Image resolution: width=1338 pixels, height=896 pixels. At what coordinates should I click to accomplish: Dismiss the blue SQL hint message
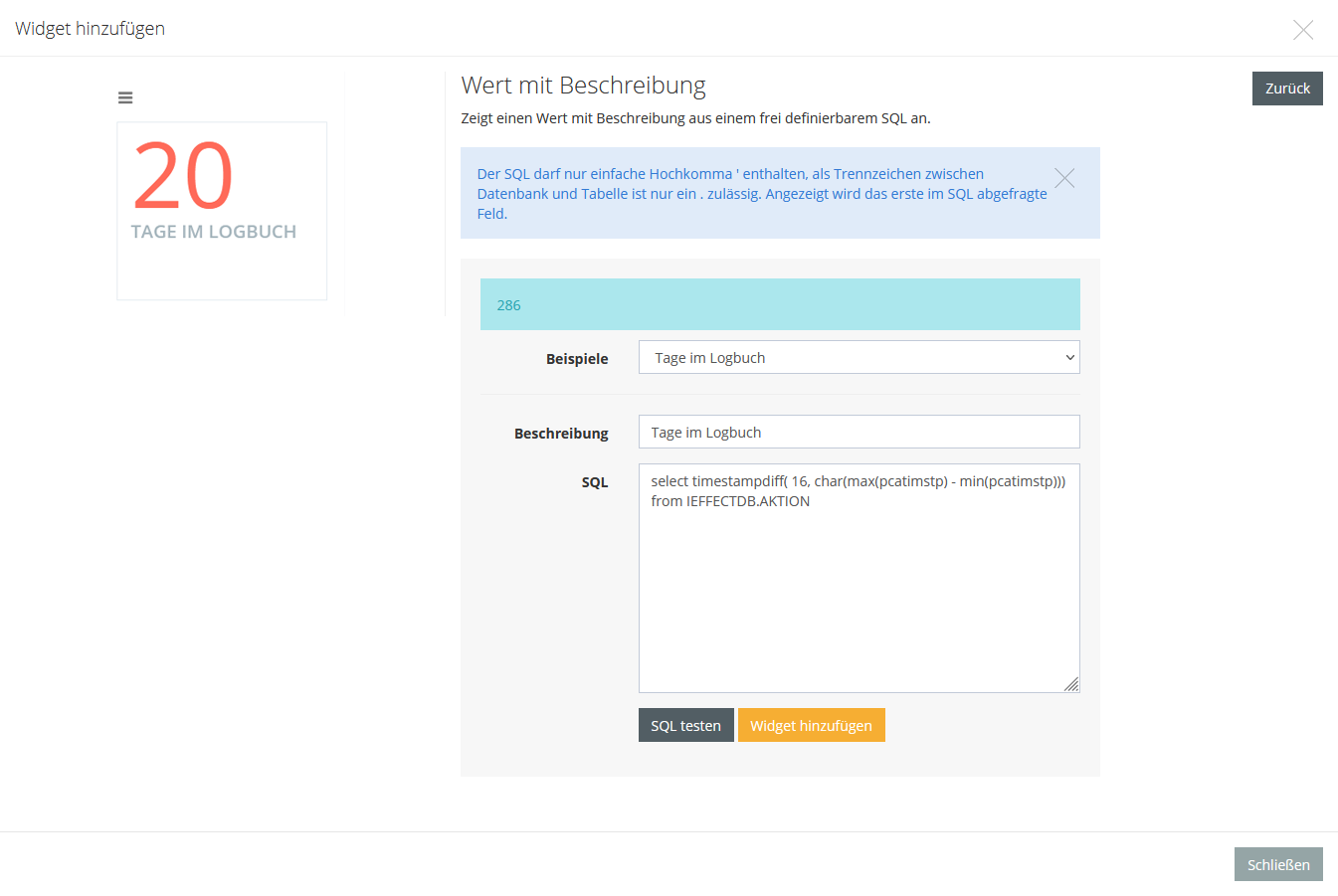pos(1064,178)
